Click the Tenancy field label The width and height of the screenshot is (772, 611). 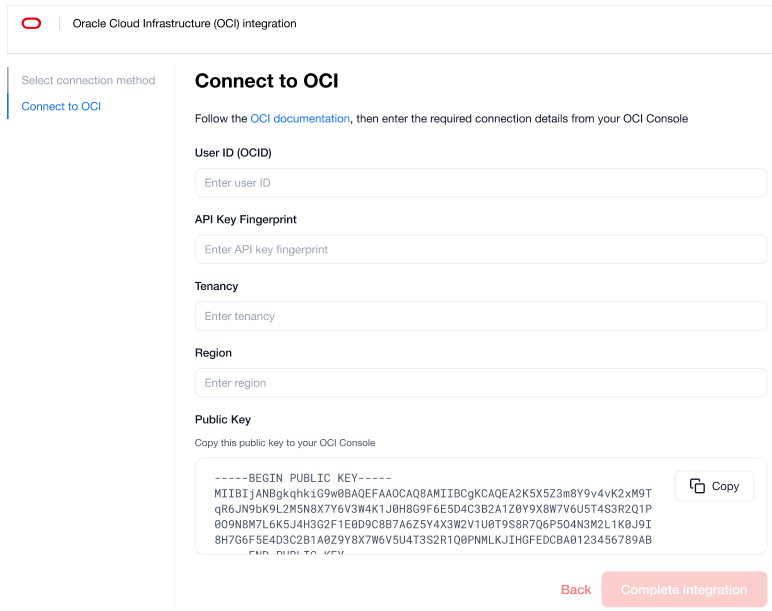point(216,286)
